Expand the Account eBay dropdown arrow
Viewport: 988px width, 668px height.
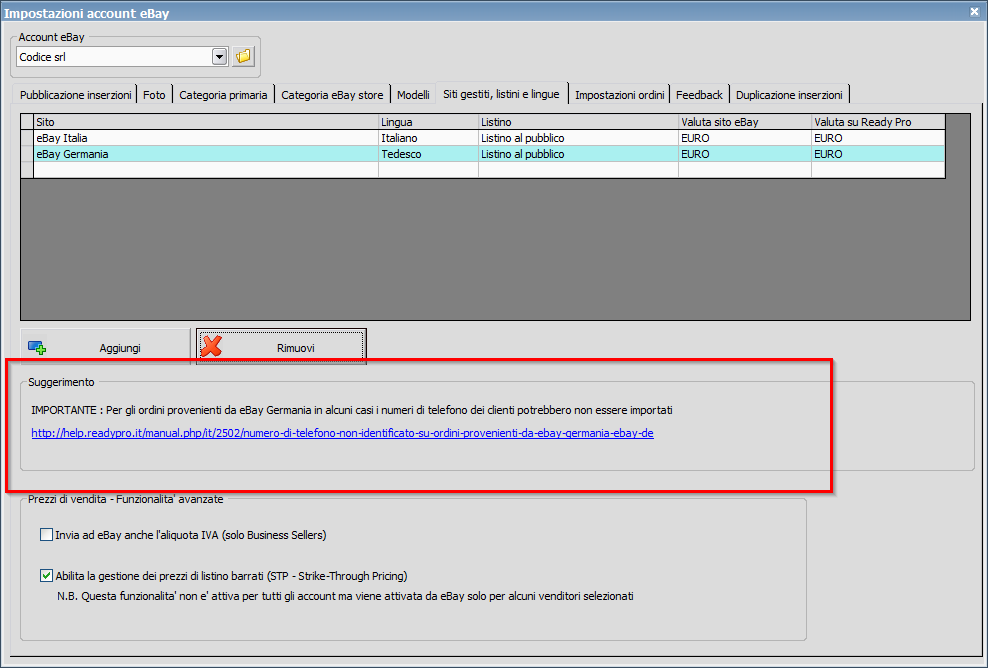(x=219, y=57)
